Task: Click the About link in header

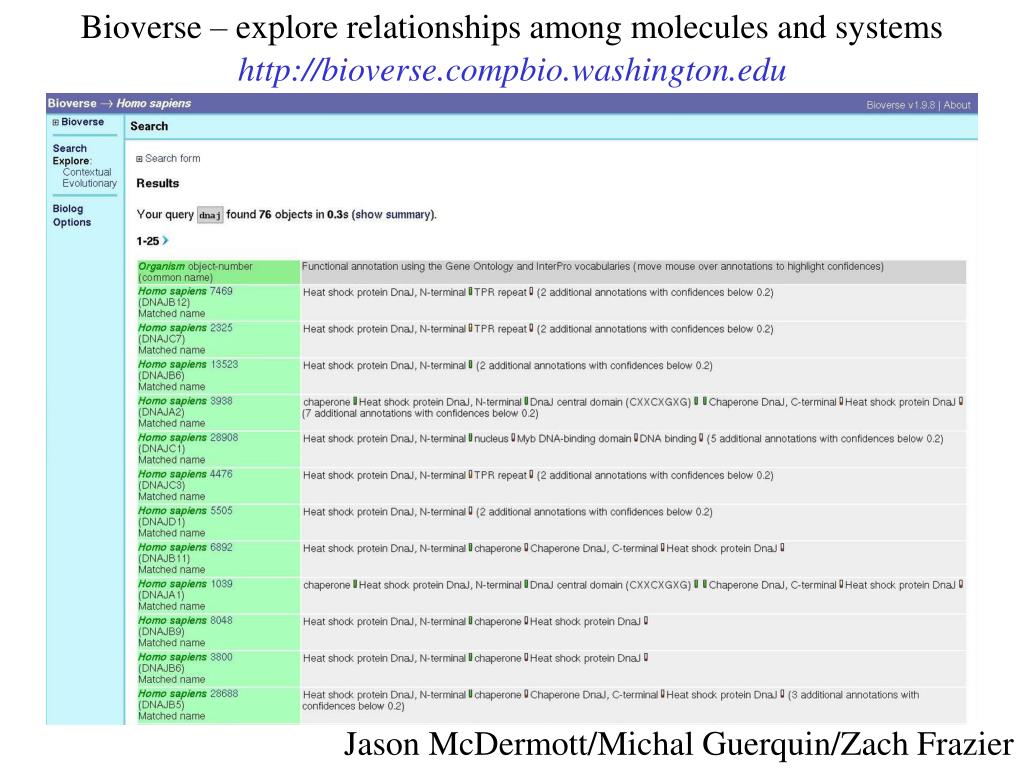Action: click(x=957, y=105)
